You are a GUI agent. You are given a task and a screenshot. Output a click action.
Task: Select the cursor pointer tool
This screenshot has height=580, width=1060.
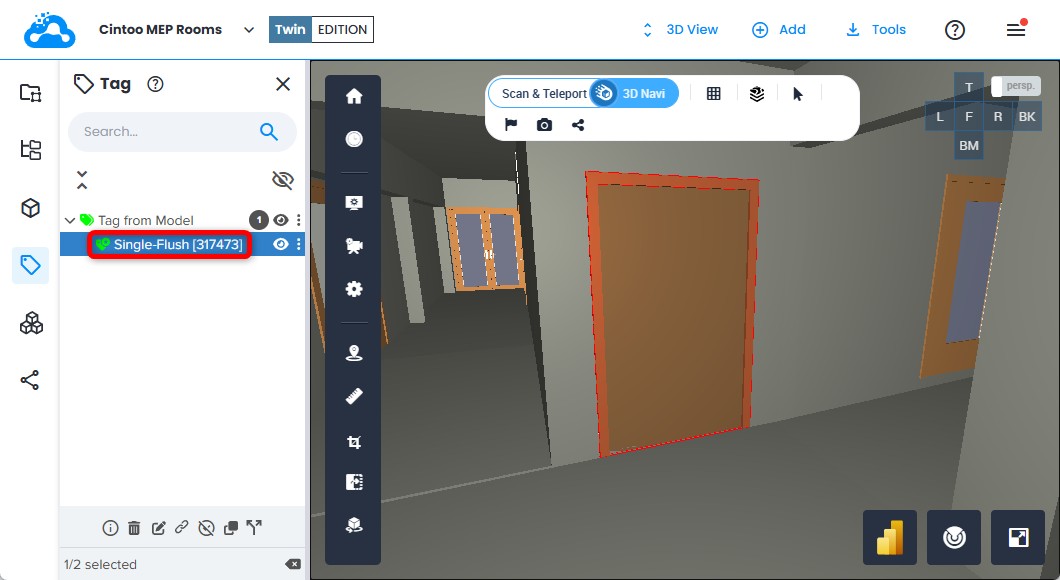point(798,94)
